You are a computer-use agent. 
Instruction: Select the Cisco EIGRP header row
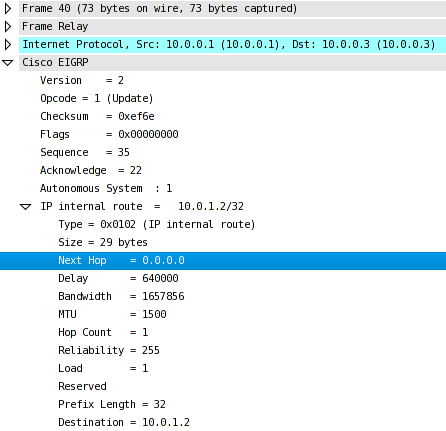pos(232,62)
